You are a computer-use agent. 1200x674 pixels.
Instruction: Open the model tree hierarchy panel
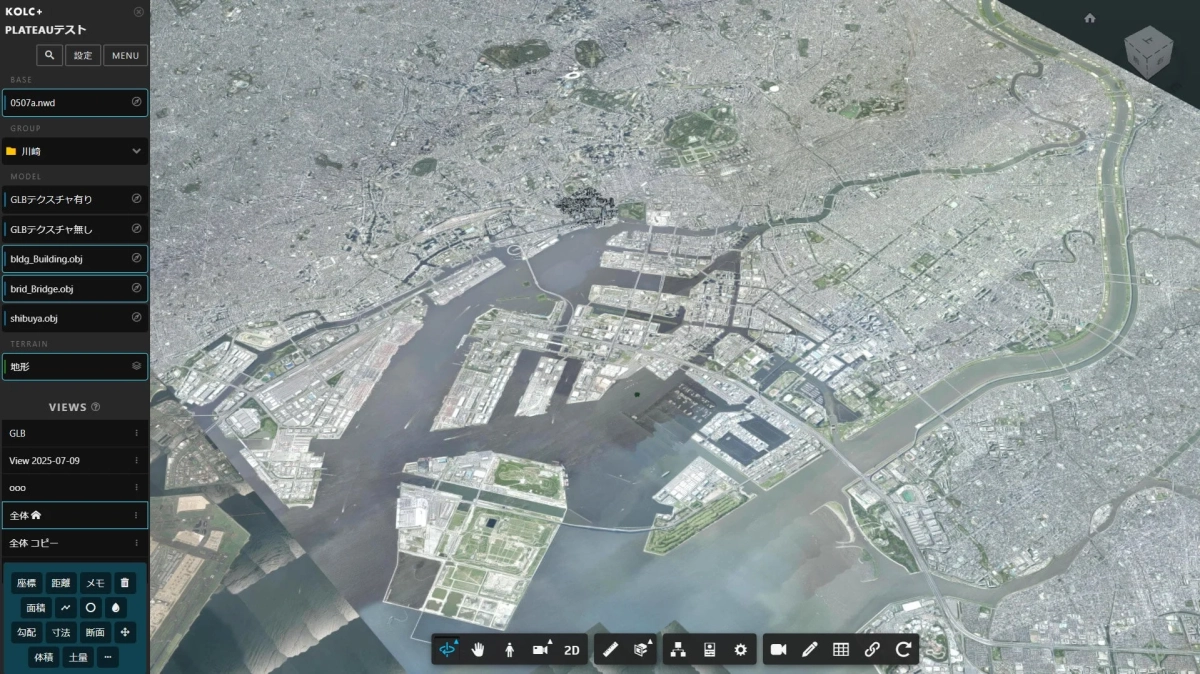coord(678,649)
